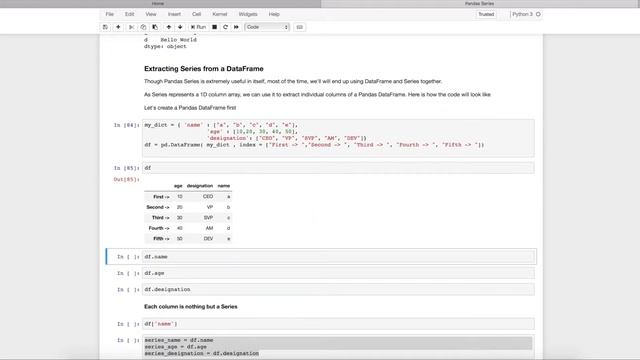Click the Trusted notebook button
This screenshot has height=360, width=640.
tap(486, 14)
